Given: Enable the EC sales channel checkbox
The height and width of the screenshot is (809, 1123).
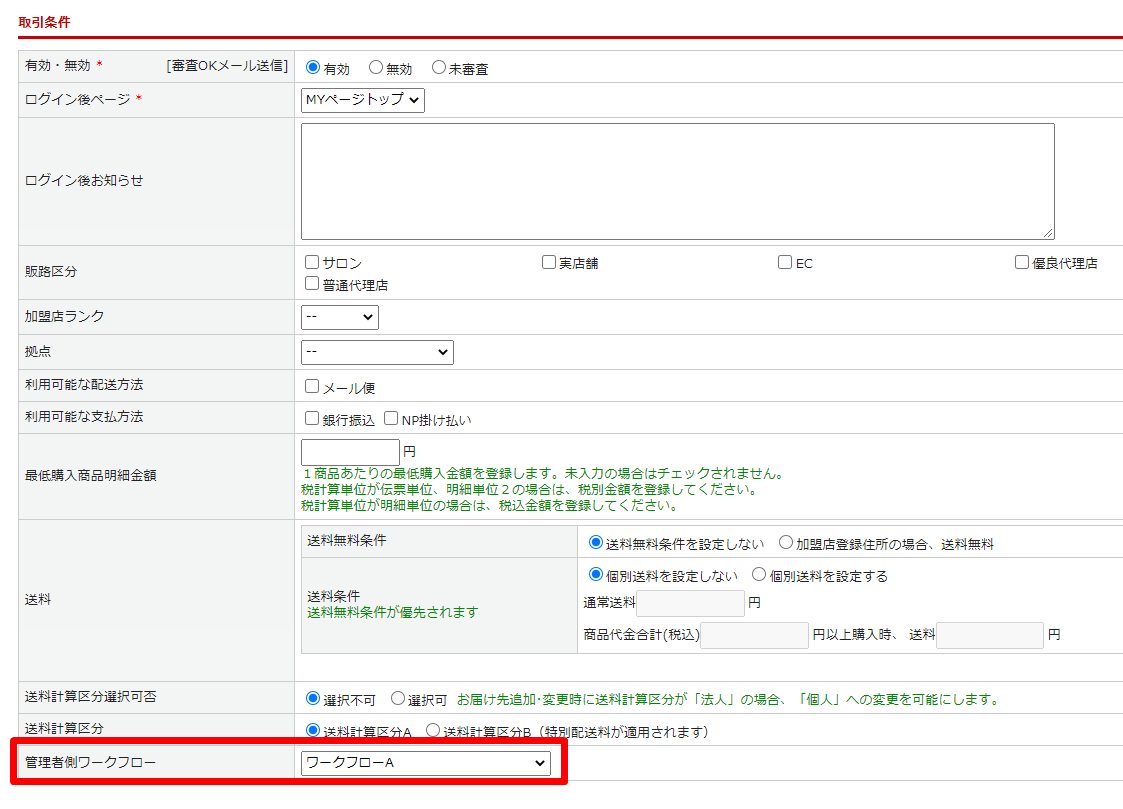Looking at the screenshot, I should 785,262.
